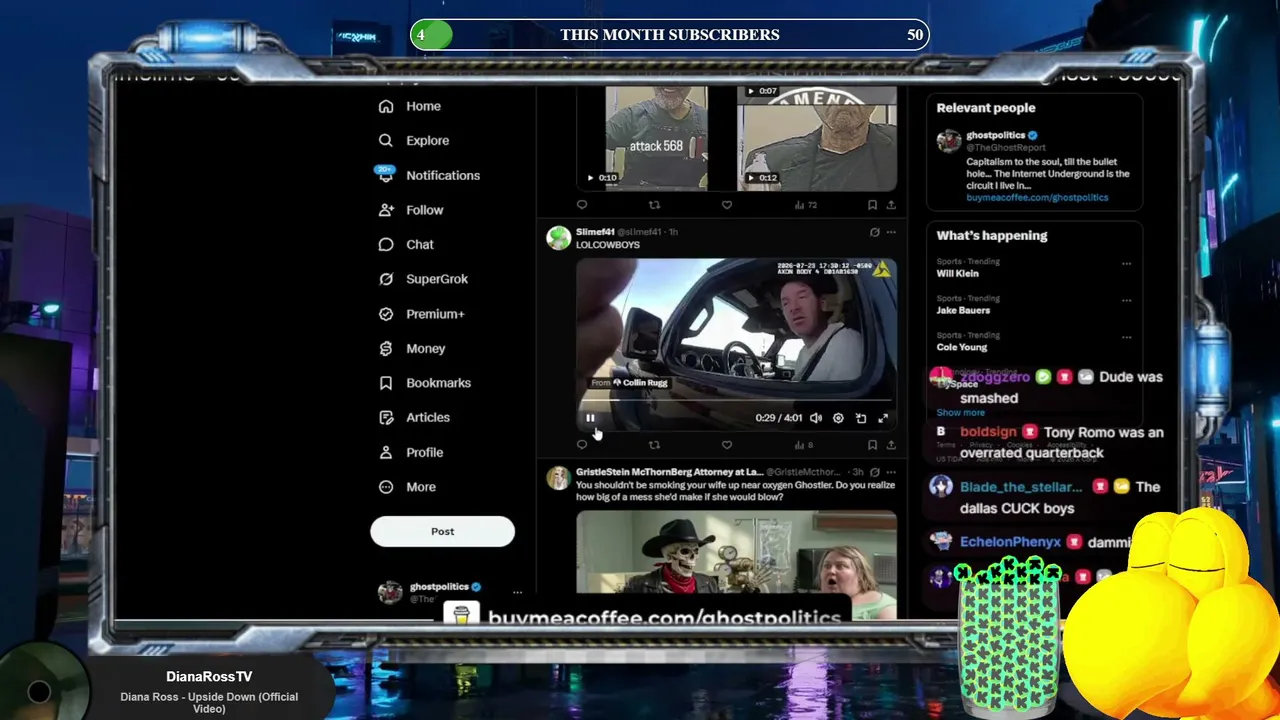The height and width of the screenshot is (720, 1280).
Task: Click the Follow person icon
Action: 386,210
